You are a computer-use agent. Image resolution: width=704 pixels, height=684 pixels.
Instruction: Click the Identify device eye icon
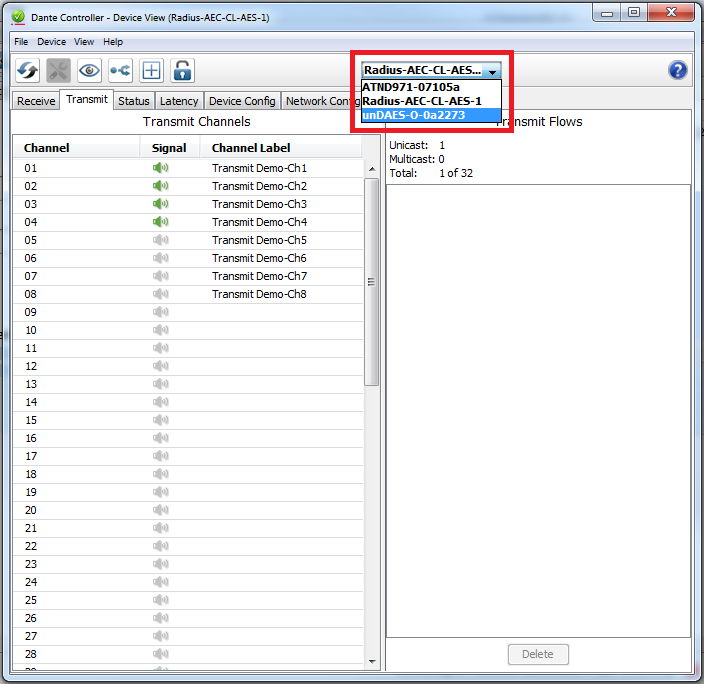pyautogui.click(x=89, y=71)
